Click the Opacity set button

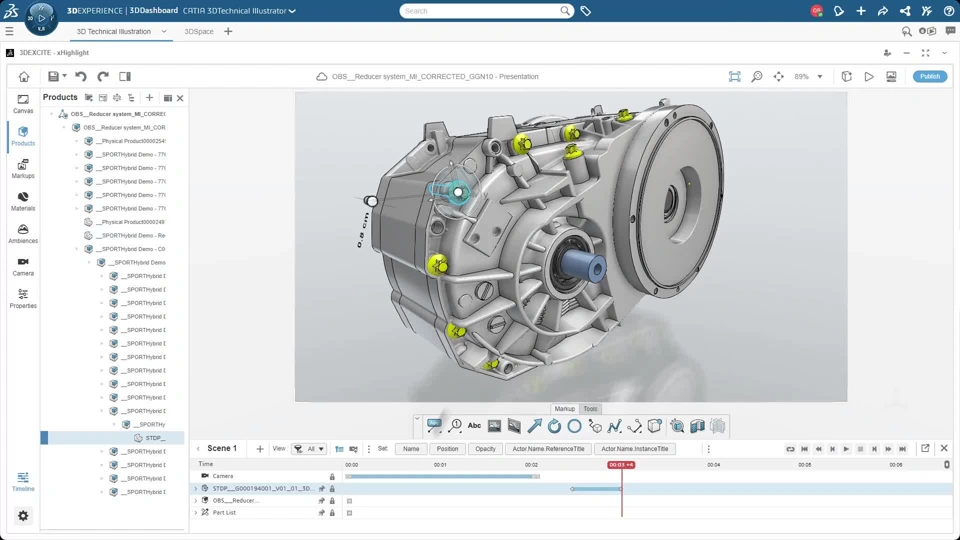[485, 449]
